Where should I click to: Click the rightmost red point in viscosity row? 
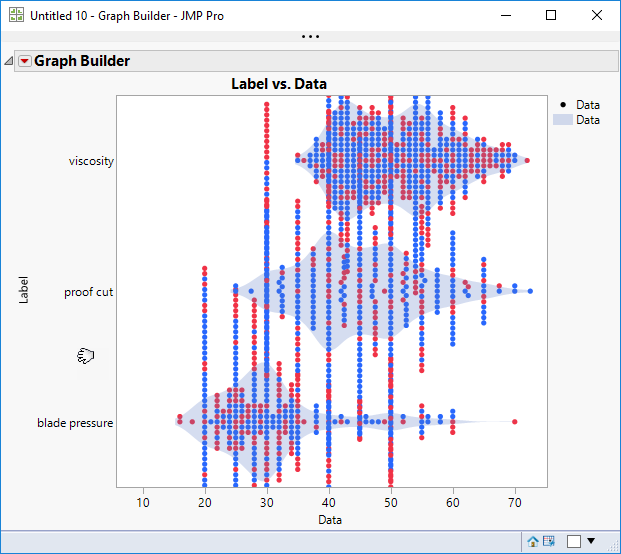pos(527,160)
